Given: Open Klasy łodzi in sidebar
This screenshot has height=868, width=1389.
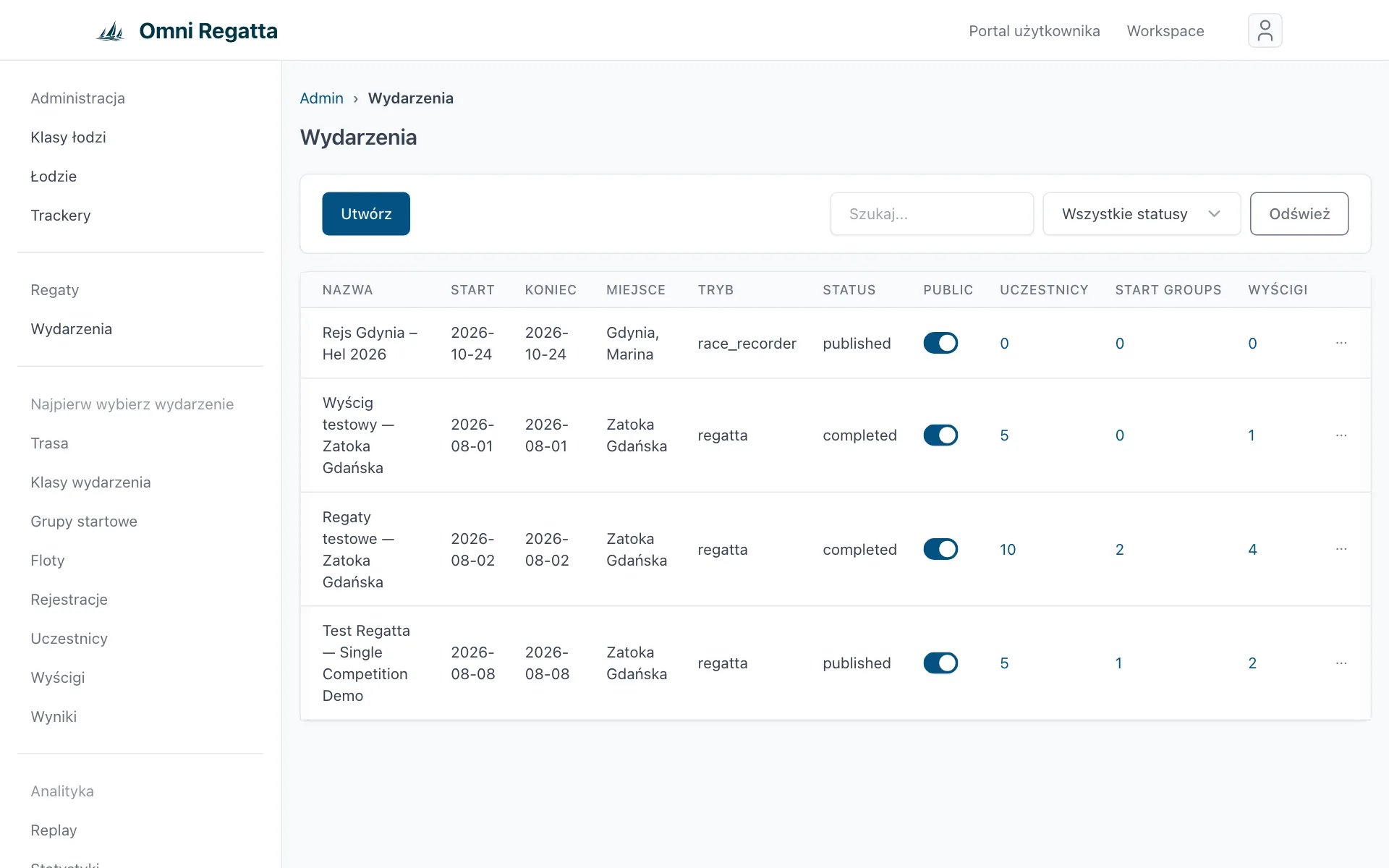Looking at the screenshot, I should (68, 137).
